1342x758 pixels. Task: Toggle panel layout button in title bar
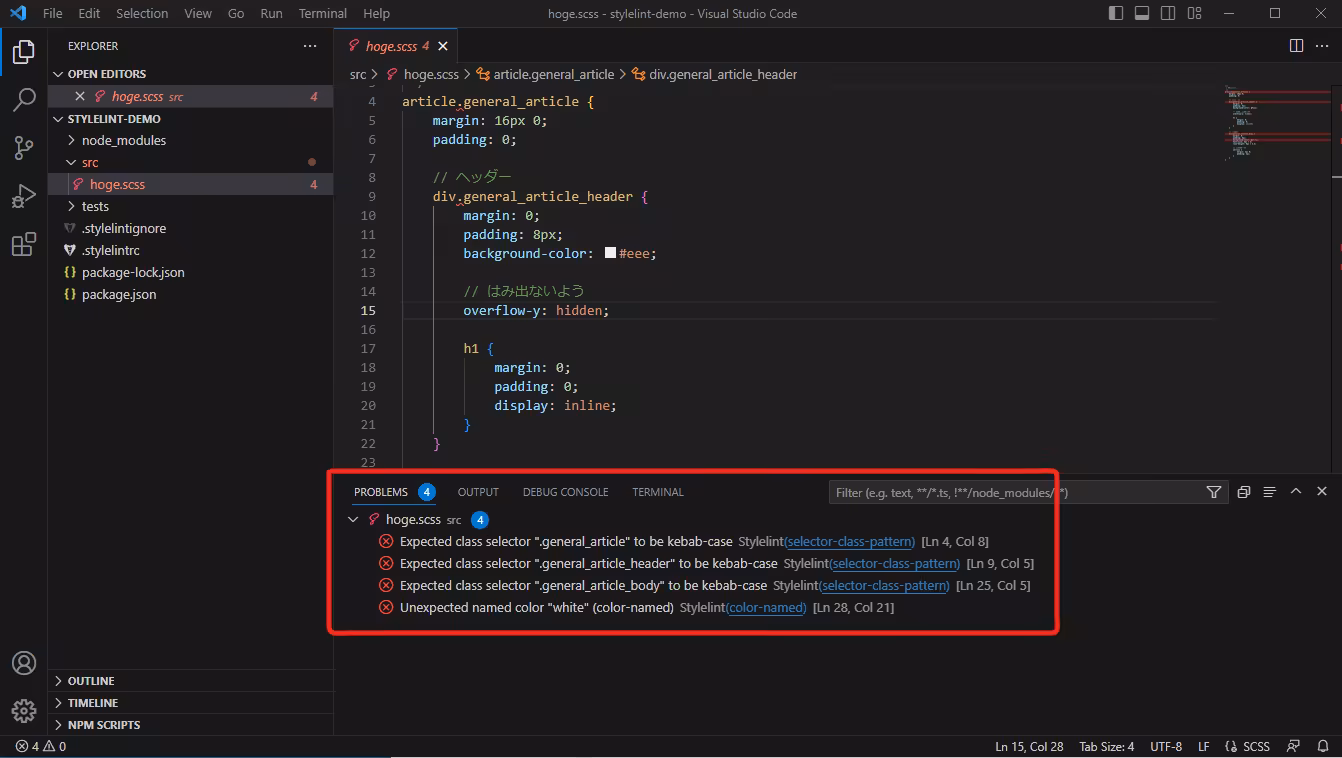point(1143,13)
